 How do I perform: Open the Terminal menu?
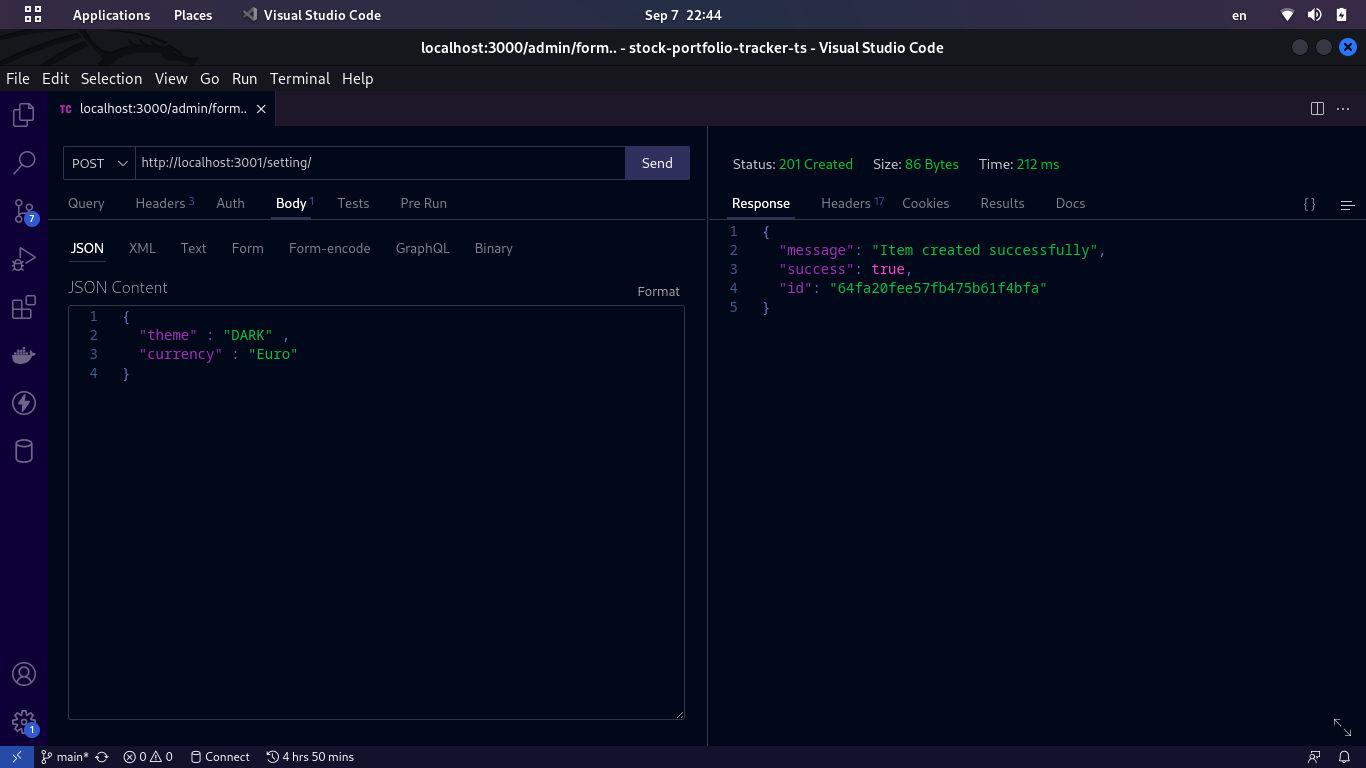pos(299,79)
